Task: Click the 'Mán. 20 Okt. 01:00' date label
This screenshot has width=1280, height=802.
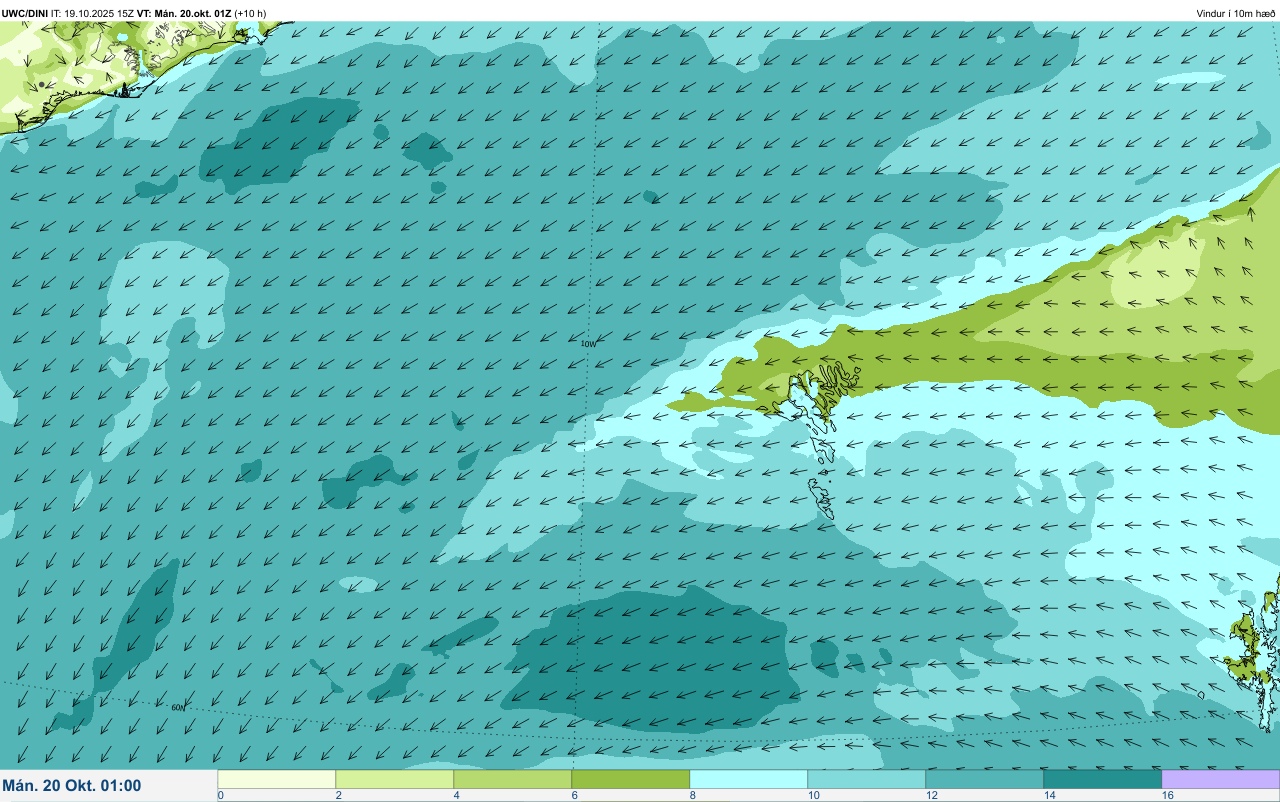Action: [72, 786]
